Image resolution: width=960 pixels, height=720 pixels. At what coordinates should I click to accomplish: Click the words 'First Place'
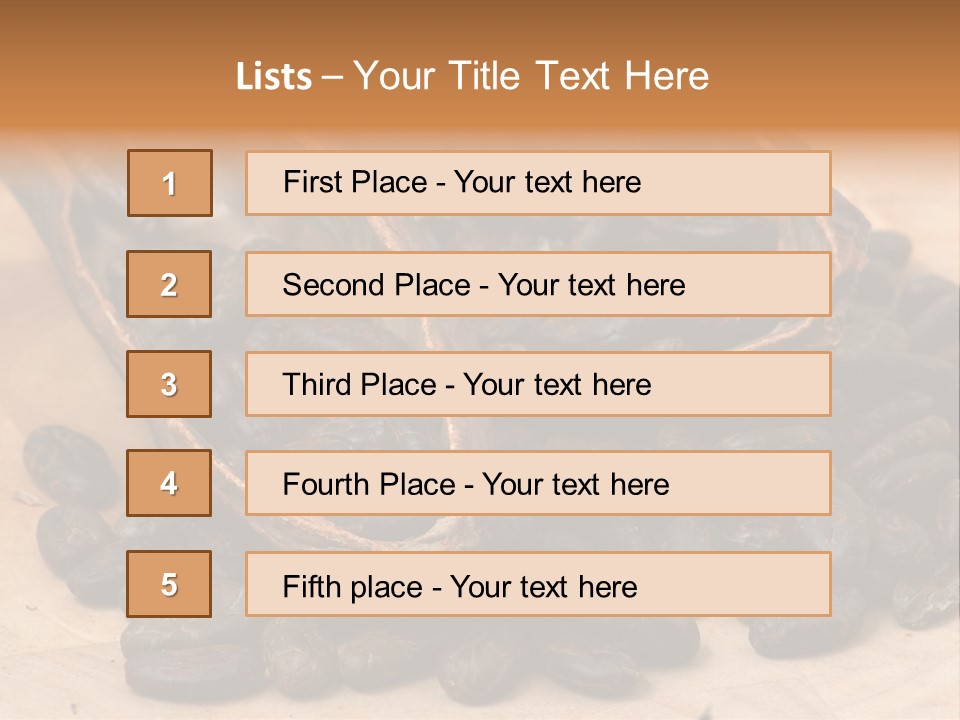(354, 182)
